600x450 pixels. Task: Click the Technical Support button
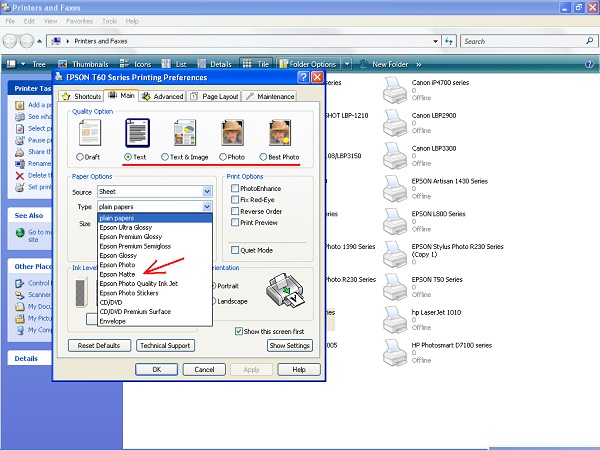165,346
